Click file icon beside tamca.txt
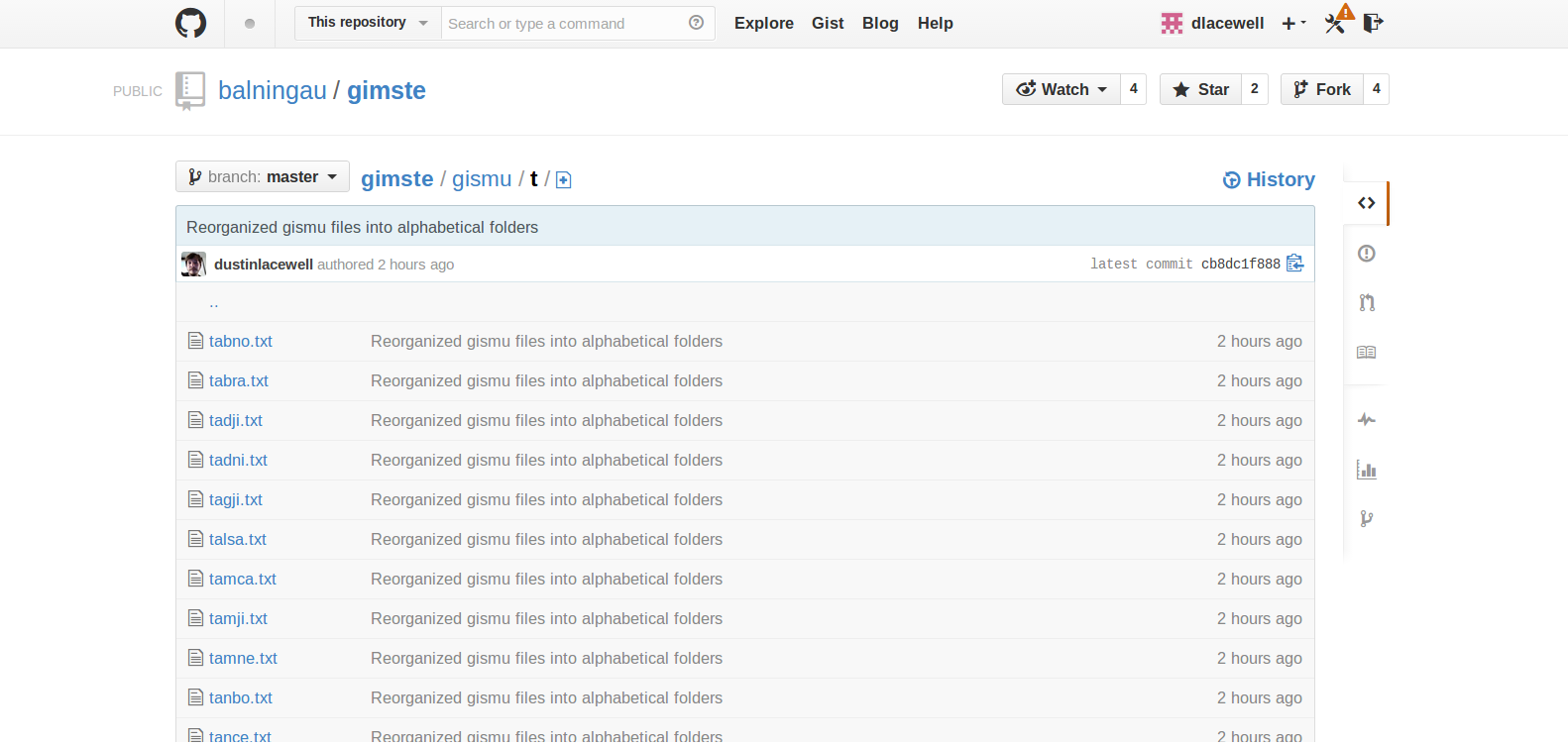Image resolution: width=1568 pixels, height=746 pixels. click(x=195, y=579)
